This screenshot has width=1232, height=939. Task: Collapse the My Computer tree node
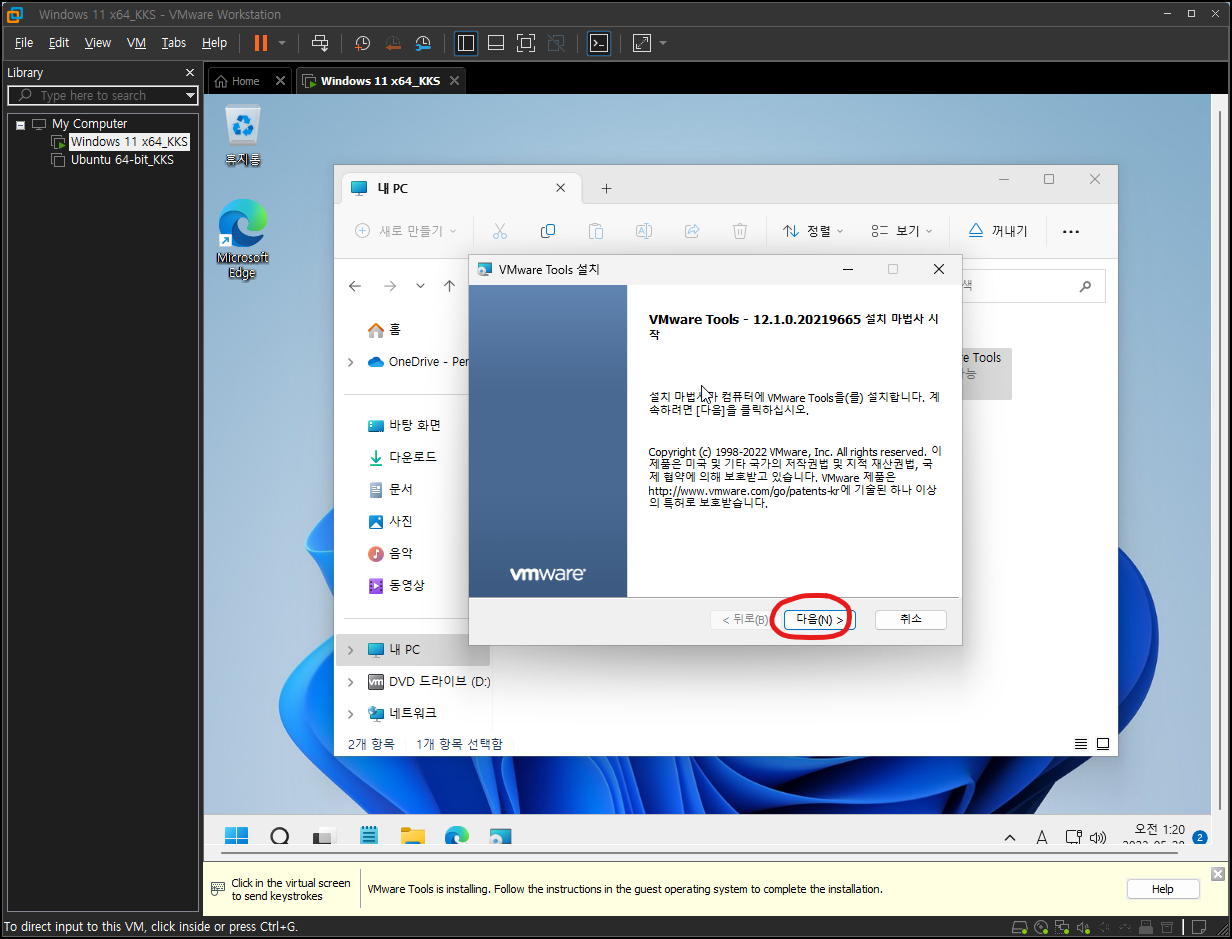coord(20,124)
